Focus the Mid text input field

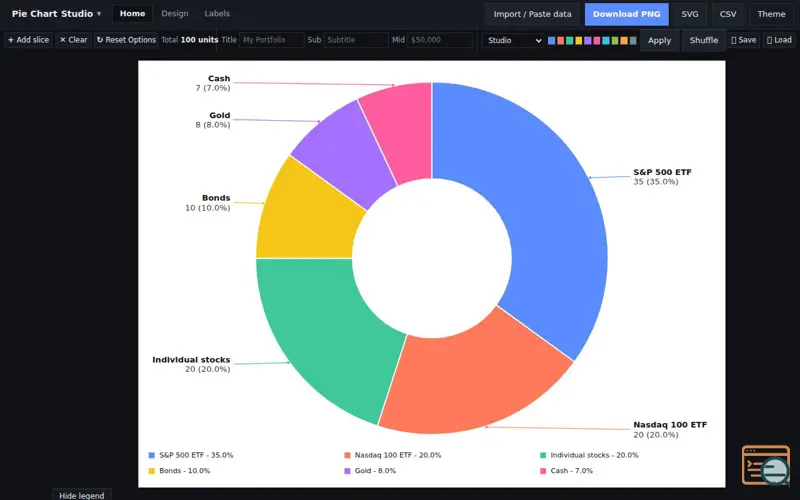(x=440, y=40)
